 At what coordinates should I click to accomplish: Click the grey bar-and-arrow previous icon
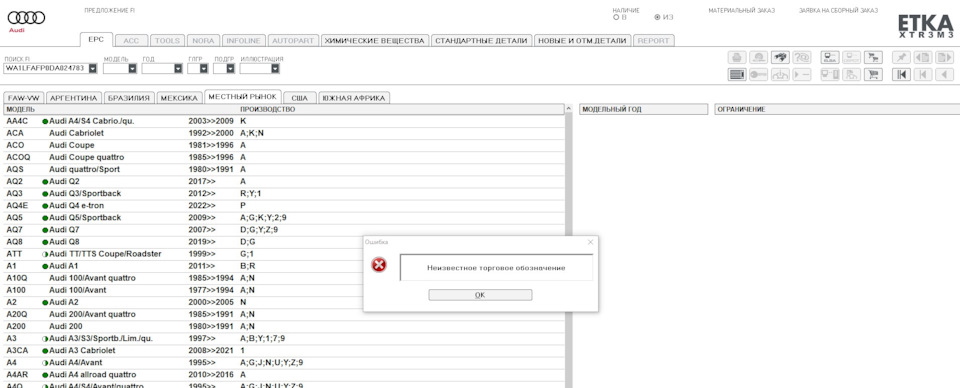(923, 75)
